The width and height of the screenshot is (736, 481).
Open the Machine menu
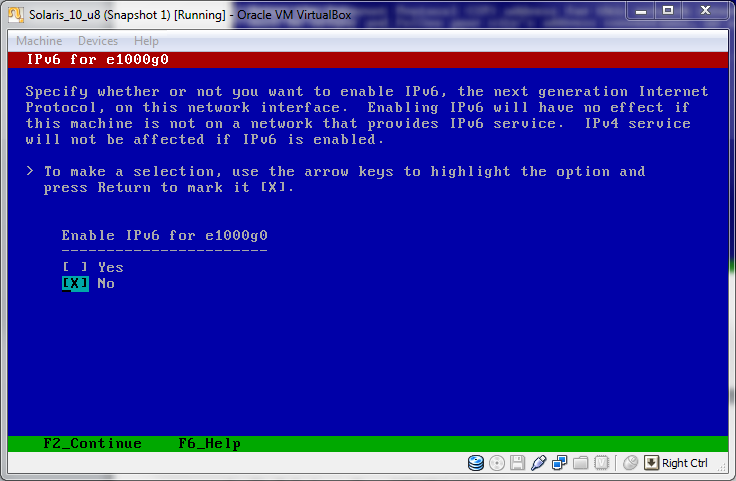tap(39, 41)
